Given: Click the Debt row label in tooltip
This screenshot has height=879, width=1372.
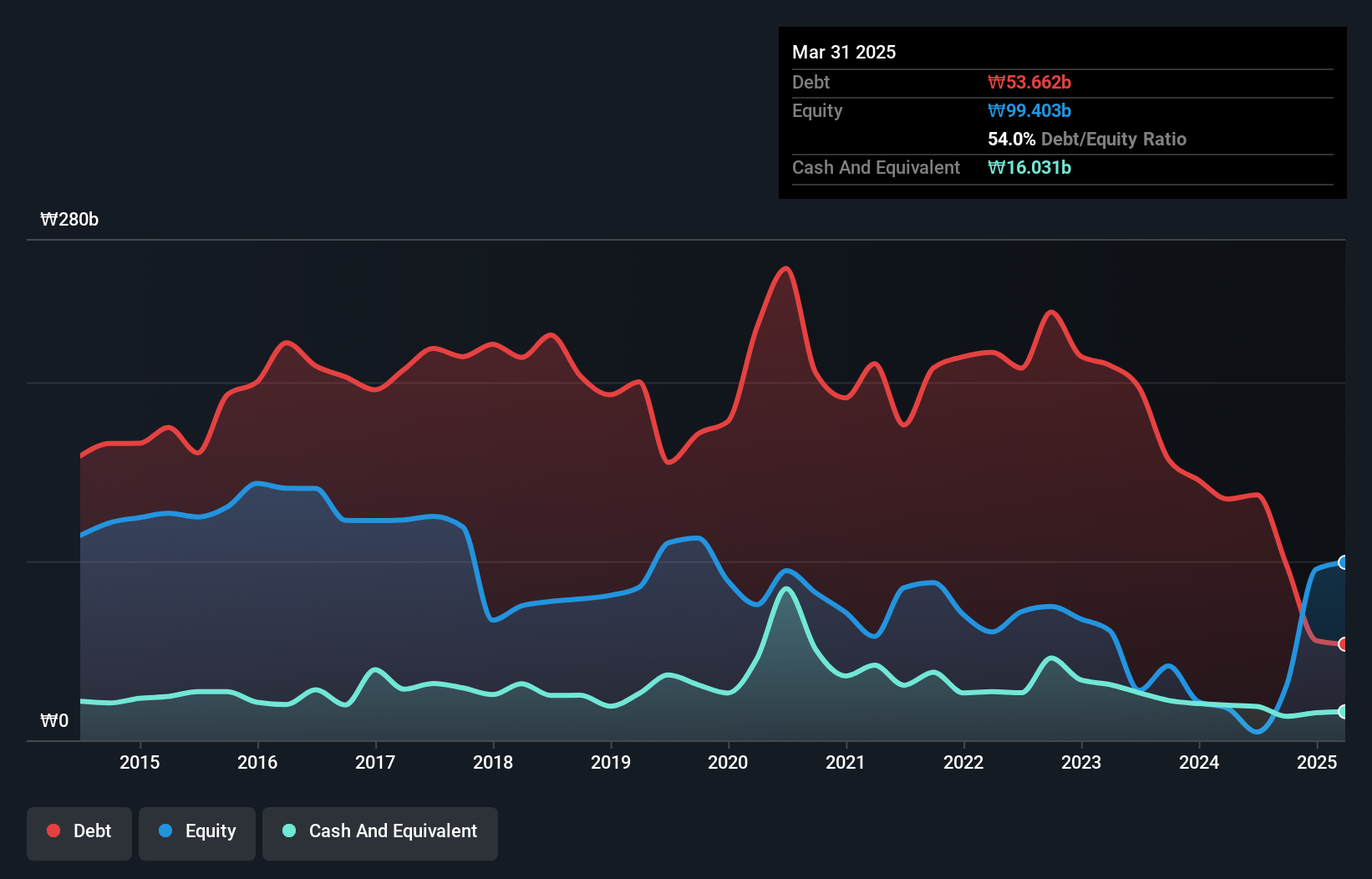Looking at the screenshot, I should coord(810,82).
